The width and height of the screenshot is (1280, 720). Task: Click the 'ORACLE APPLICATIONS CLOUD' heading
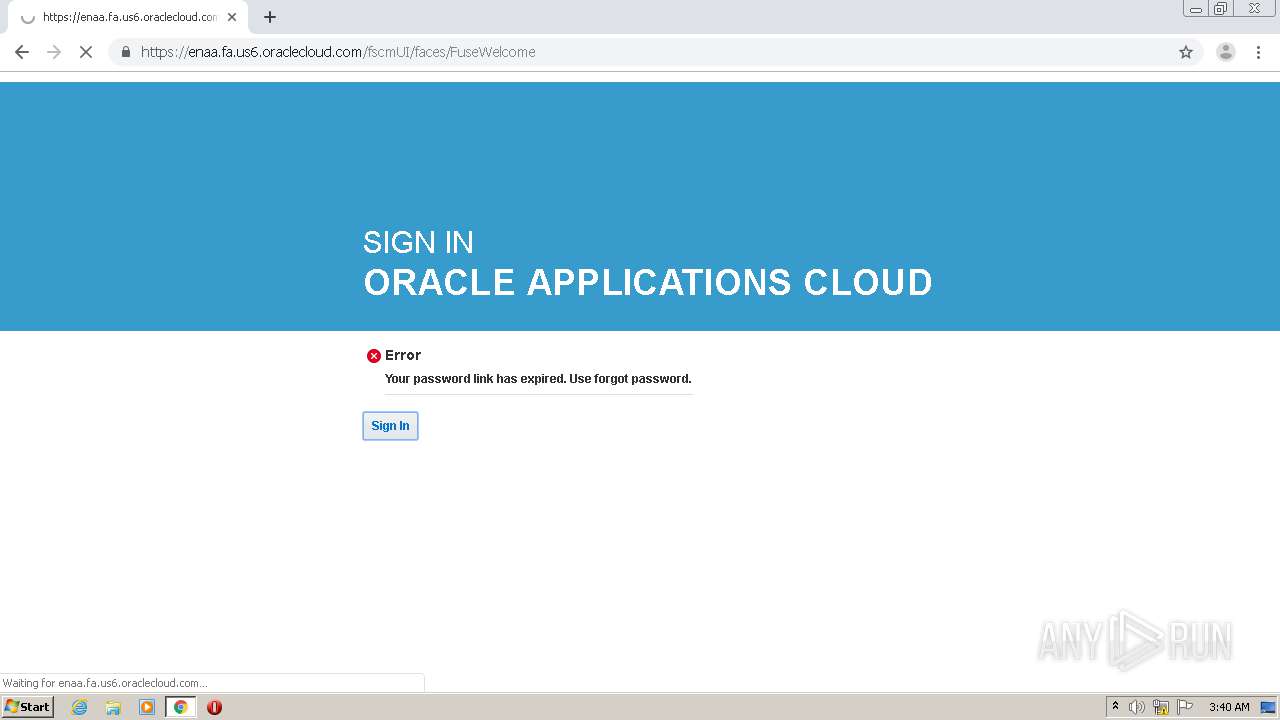pos(648,282)
